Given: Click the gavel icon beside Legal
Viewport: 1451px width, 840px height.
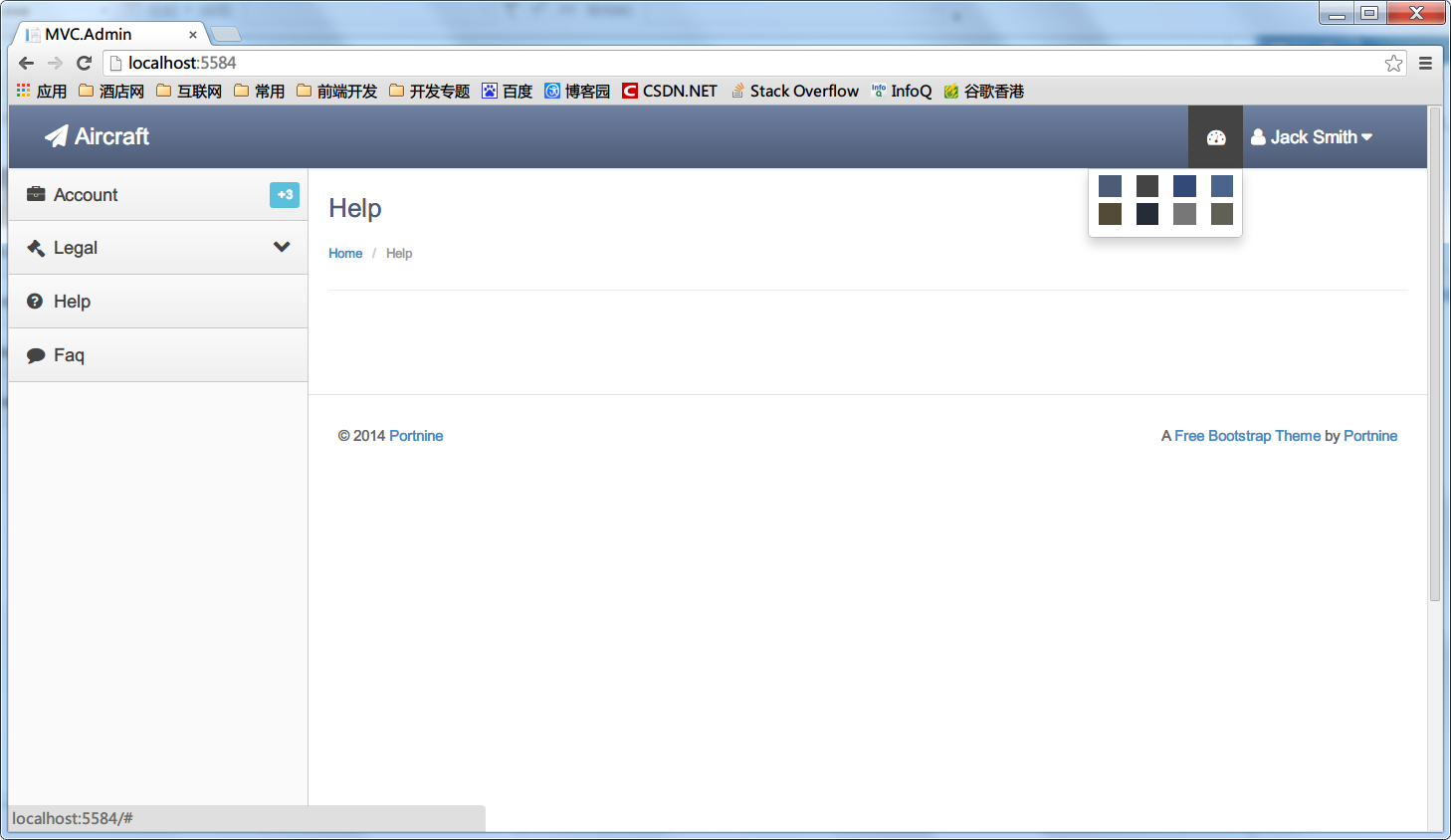Looking at the screenshot, I should [x=36, y=248].
